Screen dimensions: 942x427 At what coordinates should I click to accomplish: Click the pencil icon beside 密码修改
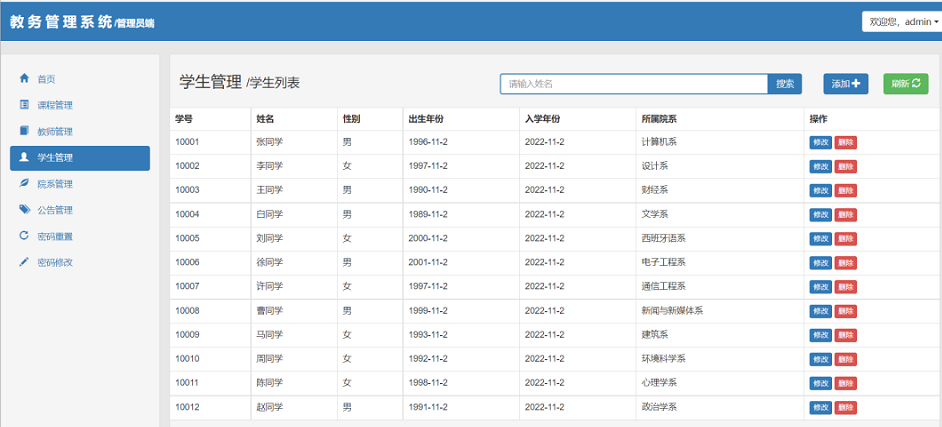coord(24,262)
